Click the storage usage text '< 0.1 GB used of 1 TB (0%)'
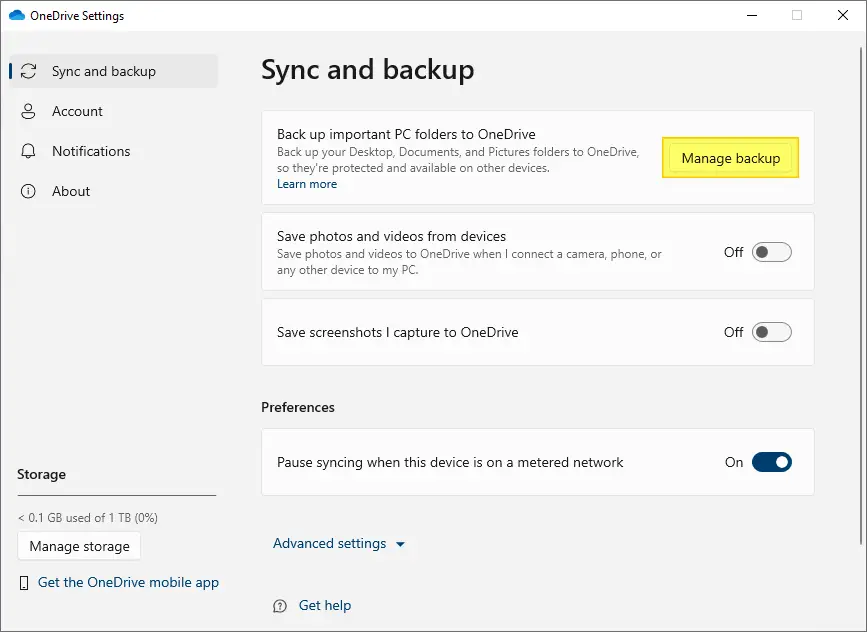867x632 pixels. coord(88,518)
